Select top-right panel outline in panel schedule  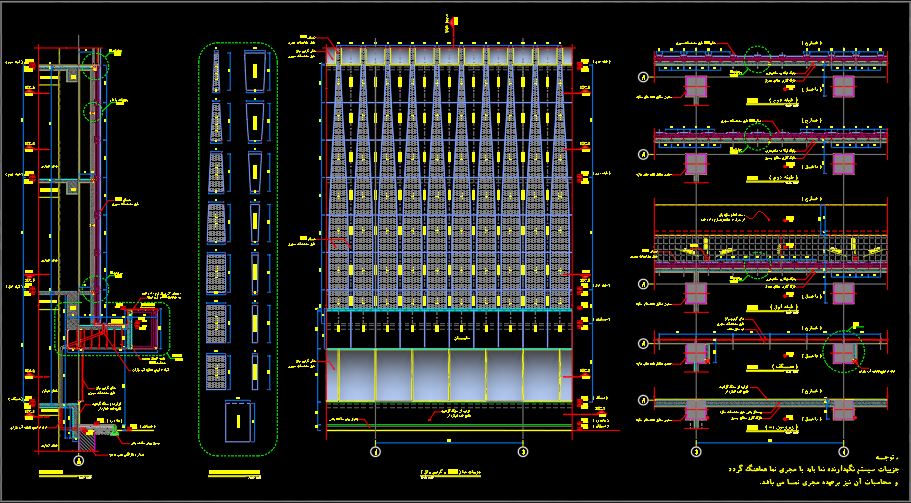pos(255,71)
